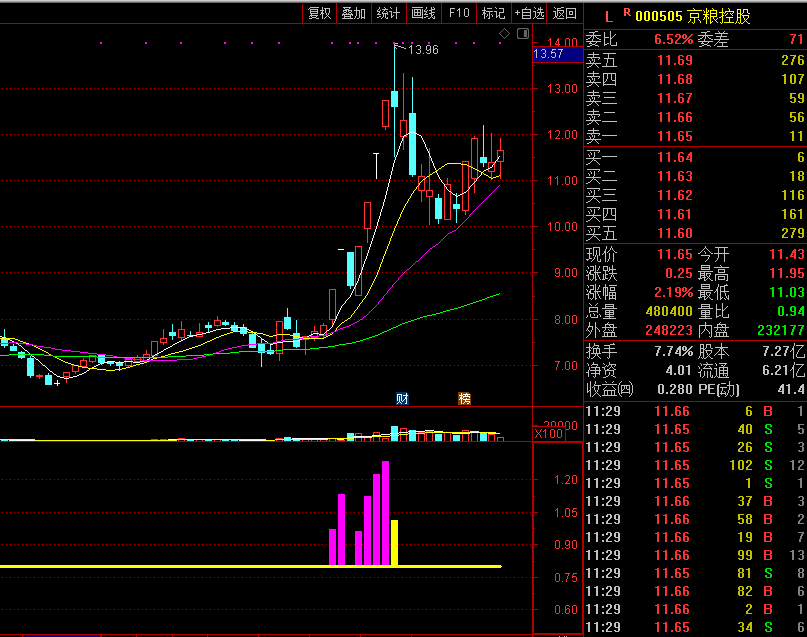The image size is (807, 637).
Task: Open the F10 company info page
Action: [x=459, y=13]
